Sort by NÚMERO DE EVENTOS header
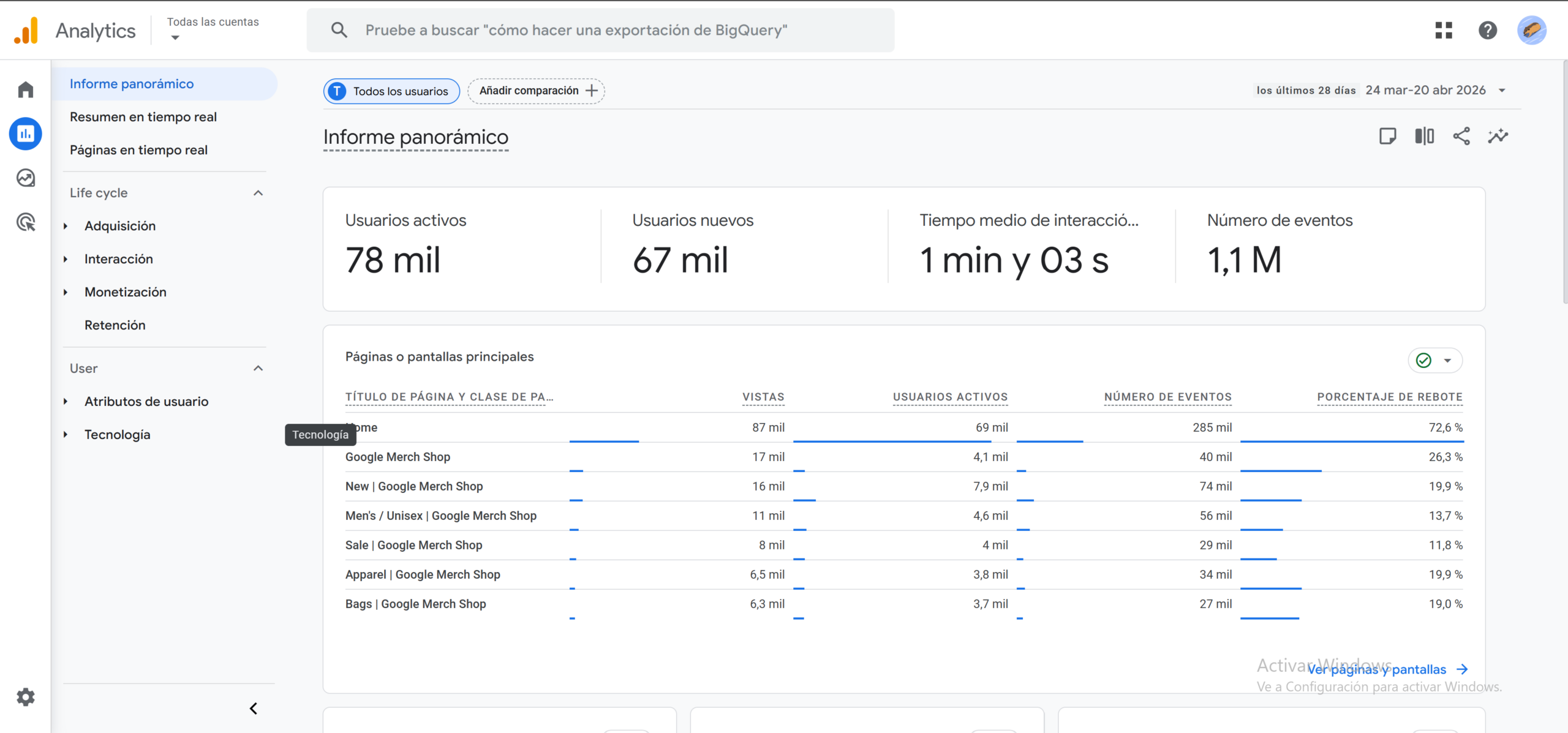 pyautogui.click(x=1167, y=397)
